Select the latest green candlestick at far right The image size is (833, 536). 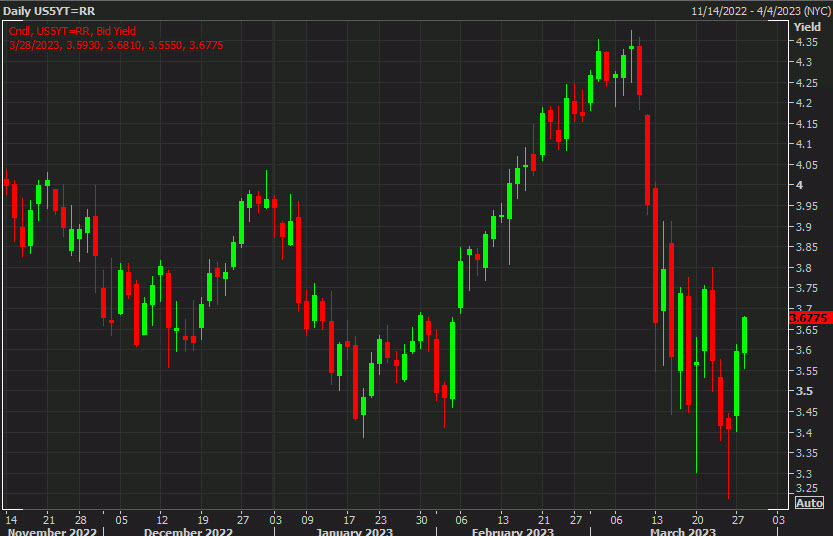pos(745,334)
